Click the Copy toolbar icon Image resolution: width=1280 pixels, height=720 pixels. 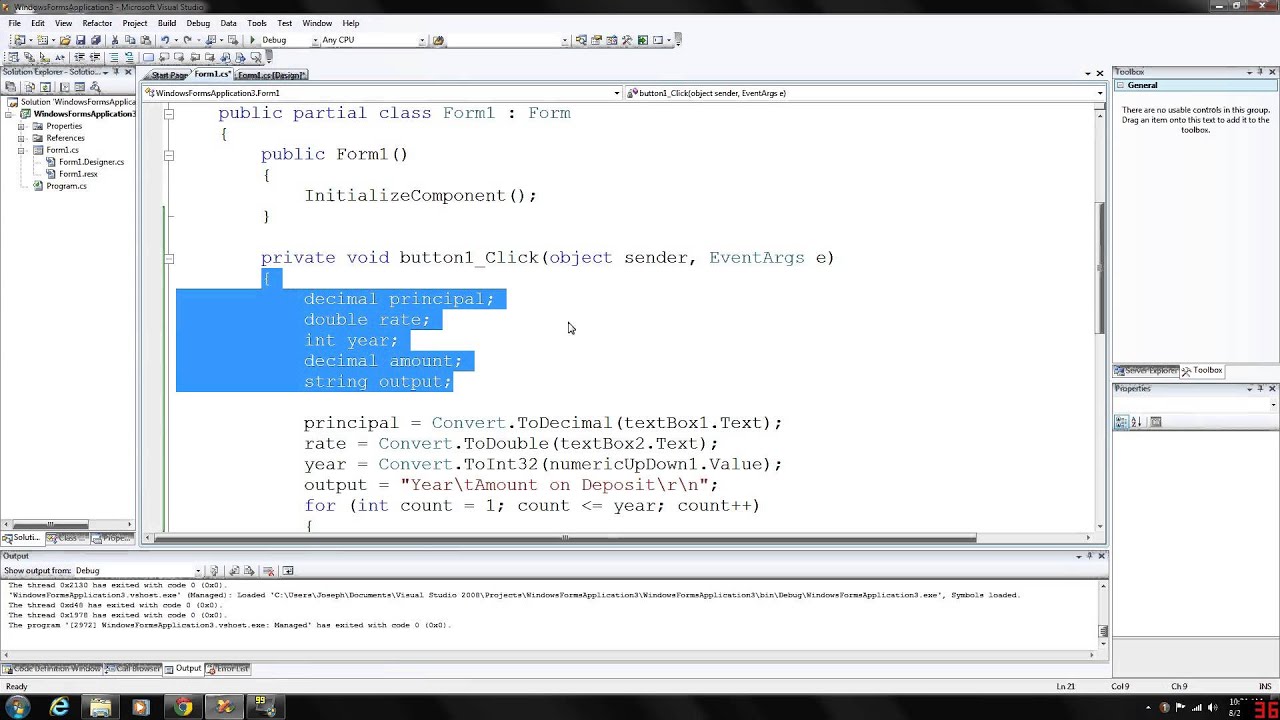click(x=130, y=40)
